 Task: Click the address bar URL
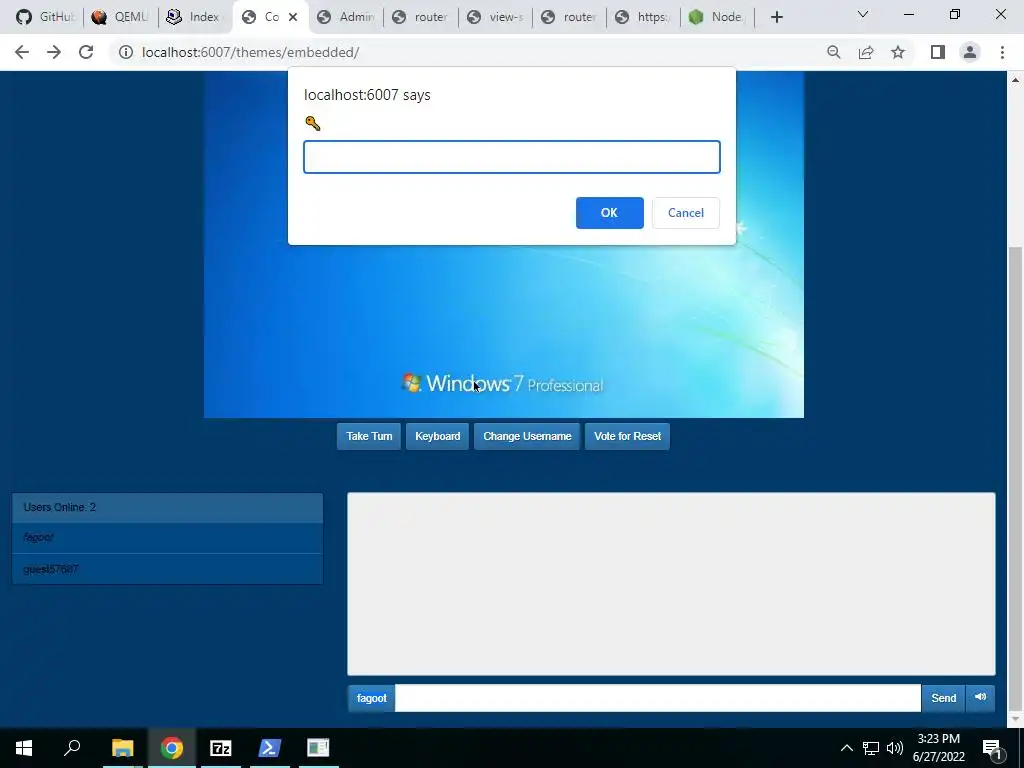point(251,52)
